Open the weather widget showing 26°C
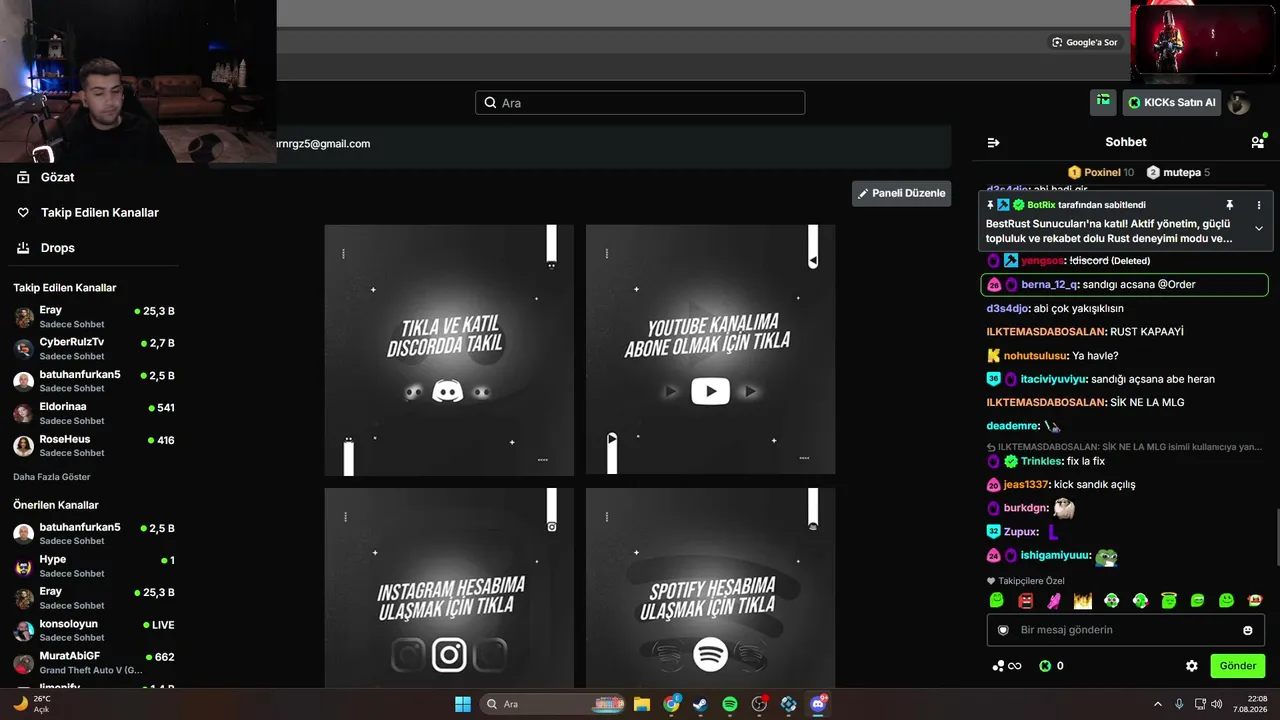 click(32, 704)
